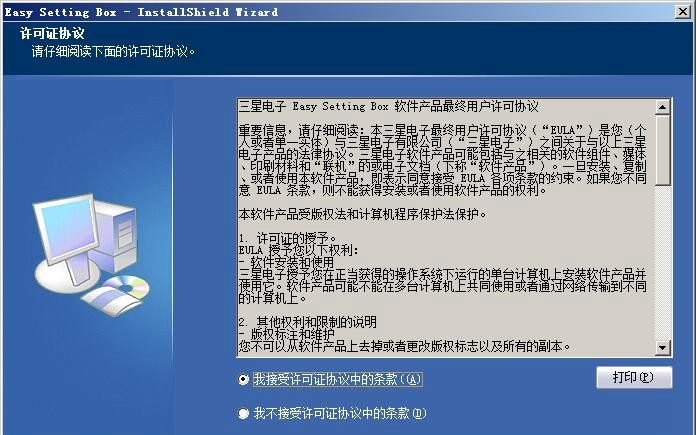Click the line - 版权标注和维护
Viewport: 696px width, 435px height.
pyautogui.click(x=287, y=334)
